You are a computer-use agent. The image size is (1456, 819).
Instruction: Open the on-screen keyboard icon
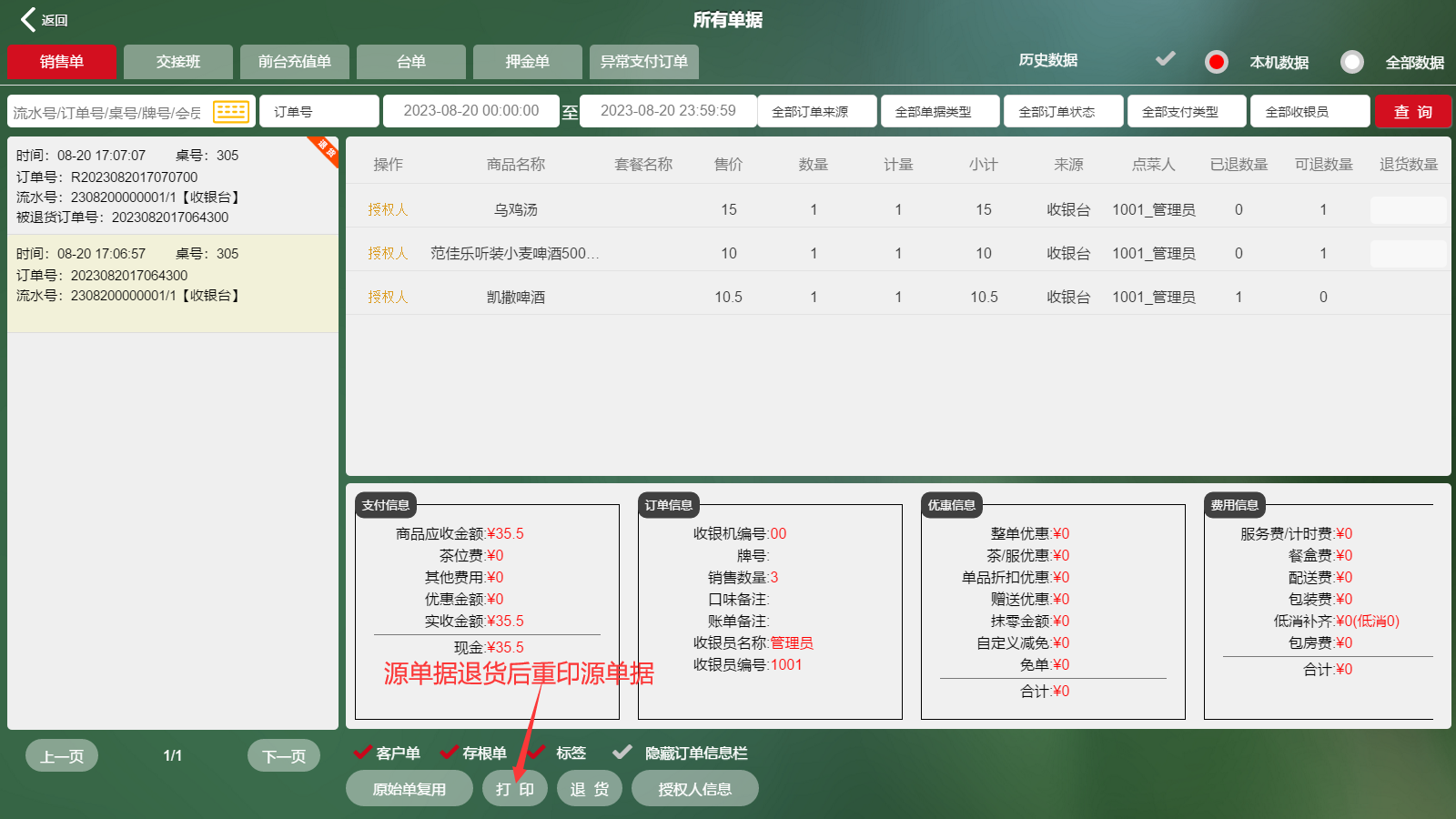(x=231, y=111)
